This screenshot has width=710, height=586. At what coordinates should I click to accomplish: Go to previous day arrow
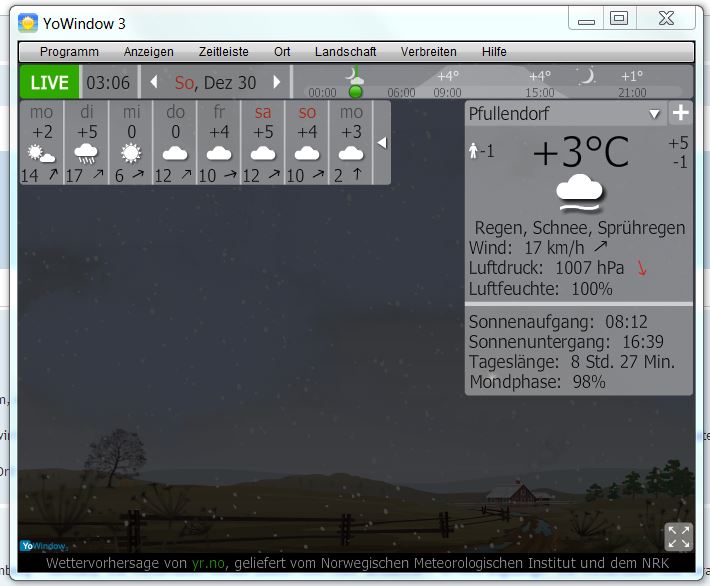click(x=154, y=83)
